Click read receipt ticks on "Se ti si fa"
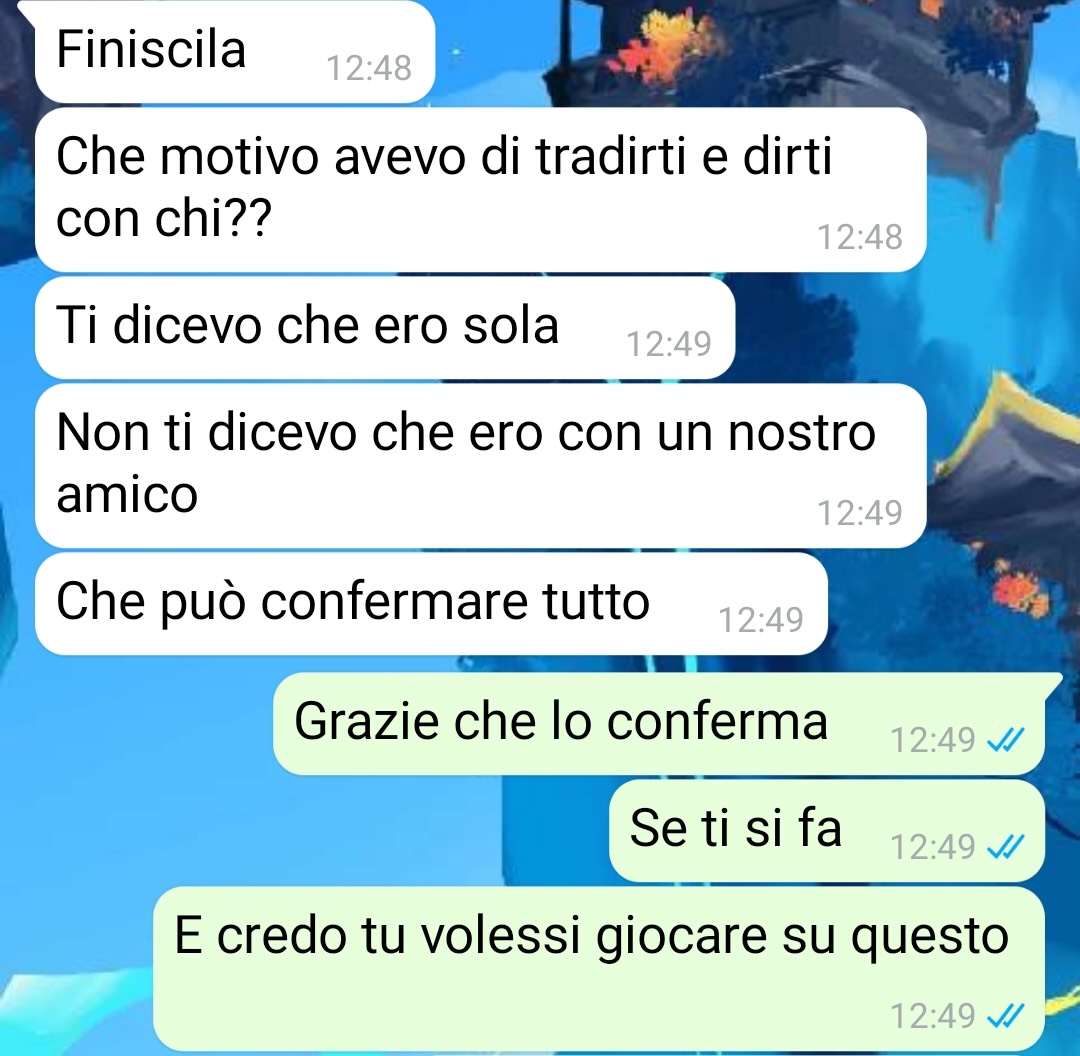Screen dimensions: 1080x1056 (x=1006, y=847)
